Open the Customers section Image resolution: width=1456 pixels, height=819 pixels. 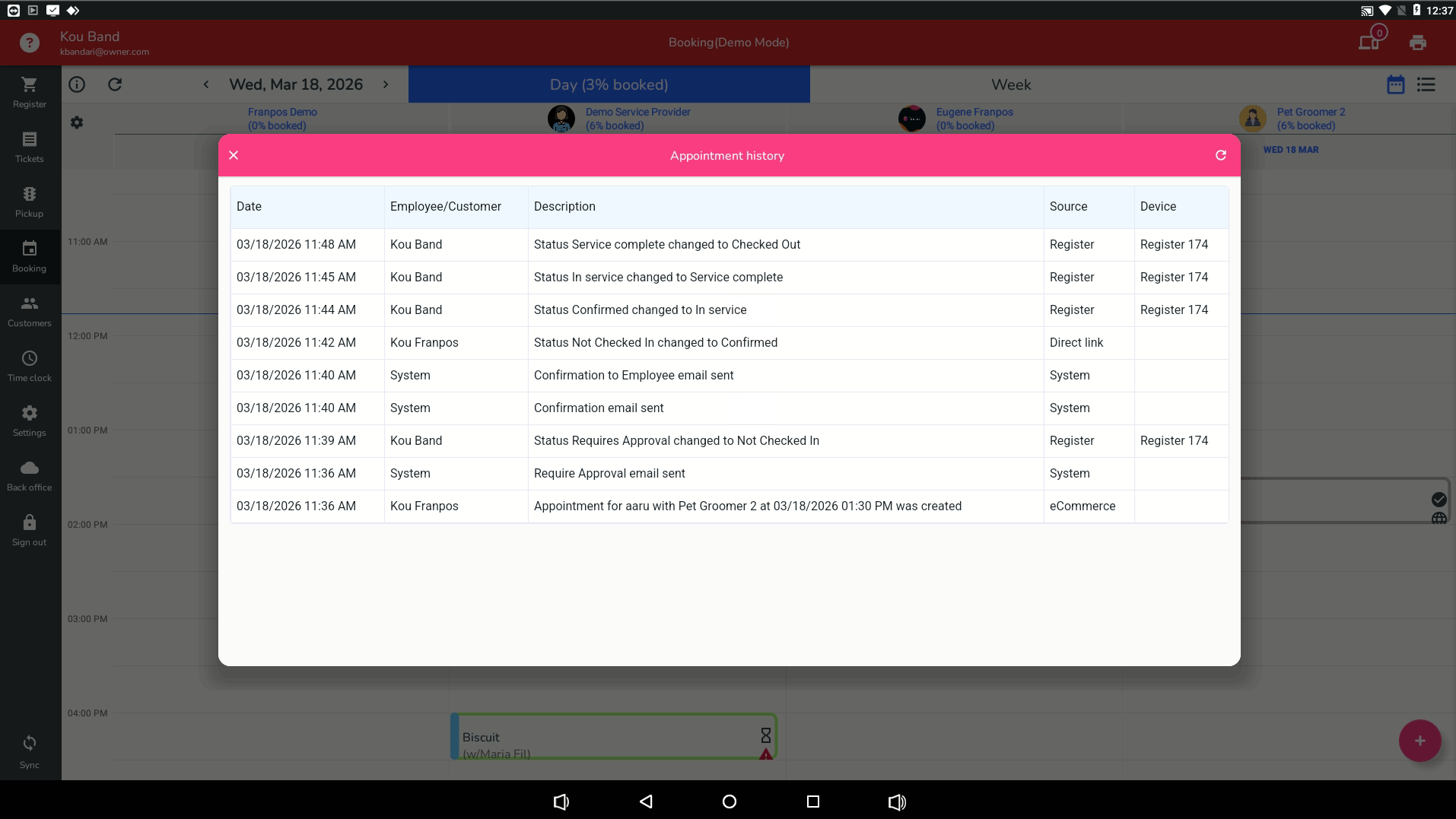point(30,311)
